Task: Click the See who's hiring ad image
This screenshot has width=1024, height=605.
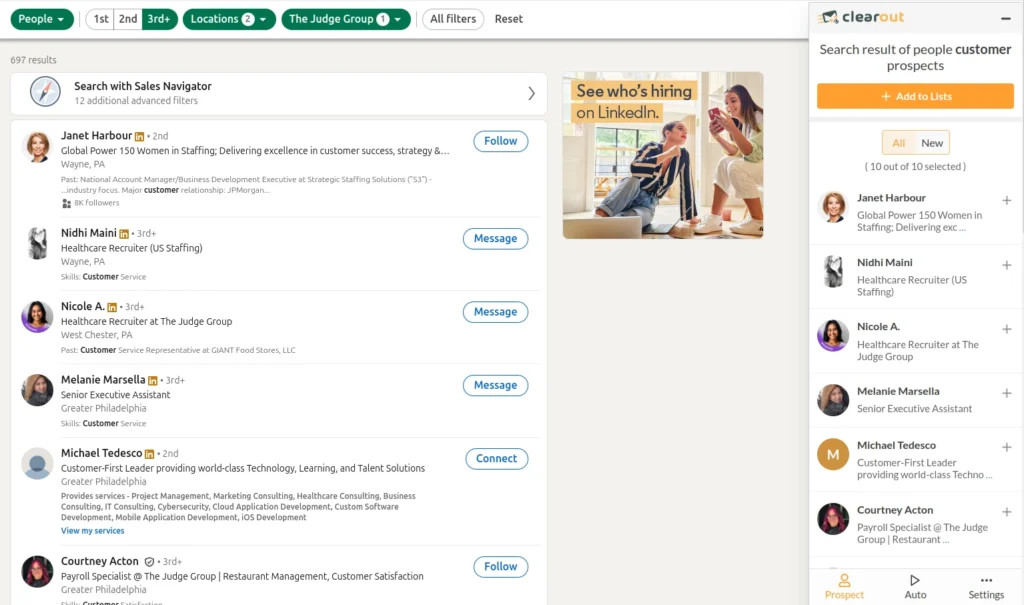Action: [x=663, y=155]
